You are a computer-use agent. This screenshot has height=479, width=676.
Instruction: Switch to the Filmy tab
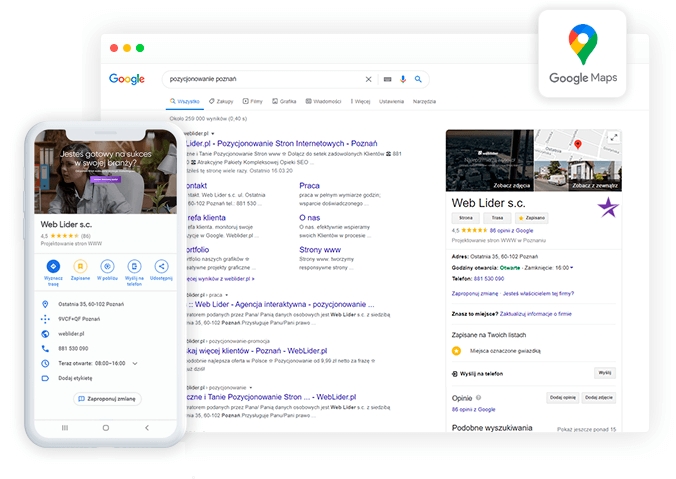click(x=253, y=101)
